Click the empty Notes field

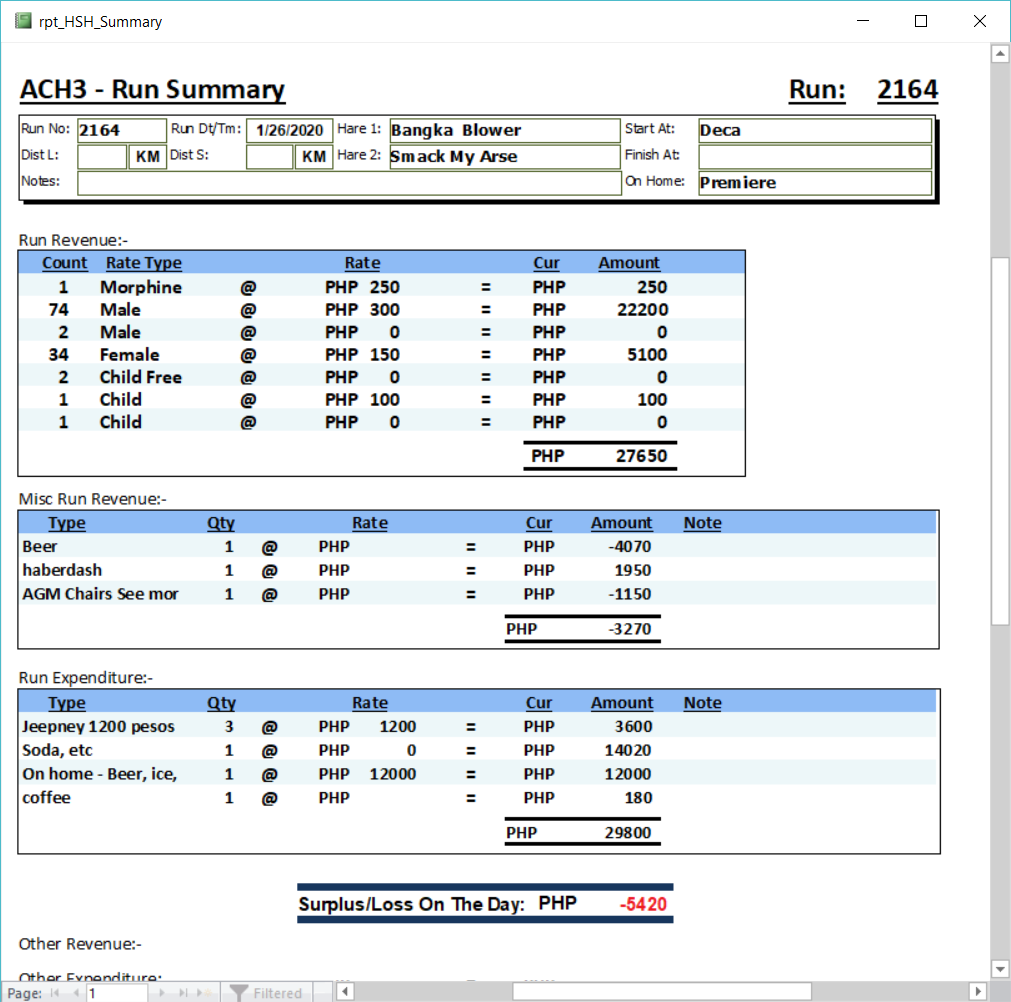(349, 183)
